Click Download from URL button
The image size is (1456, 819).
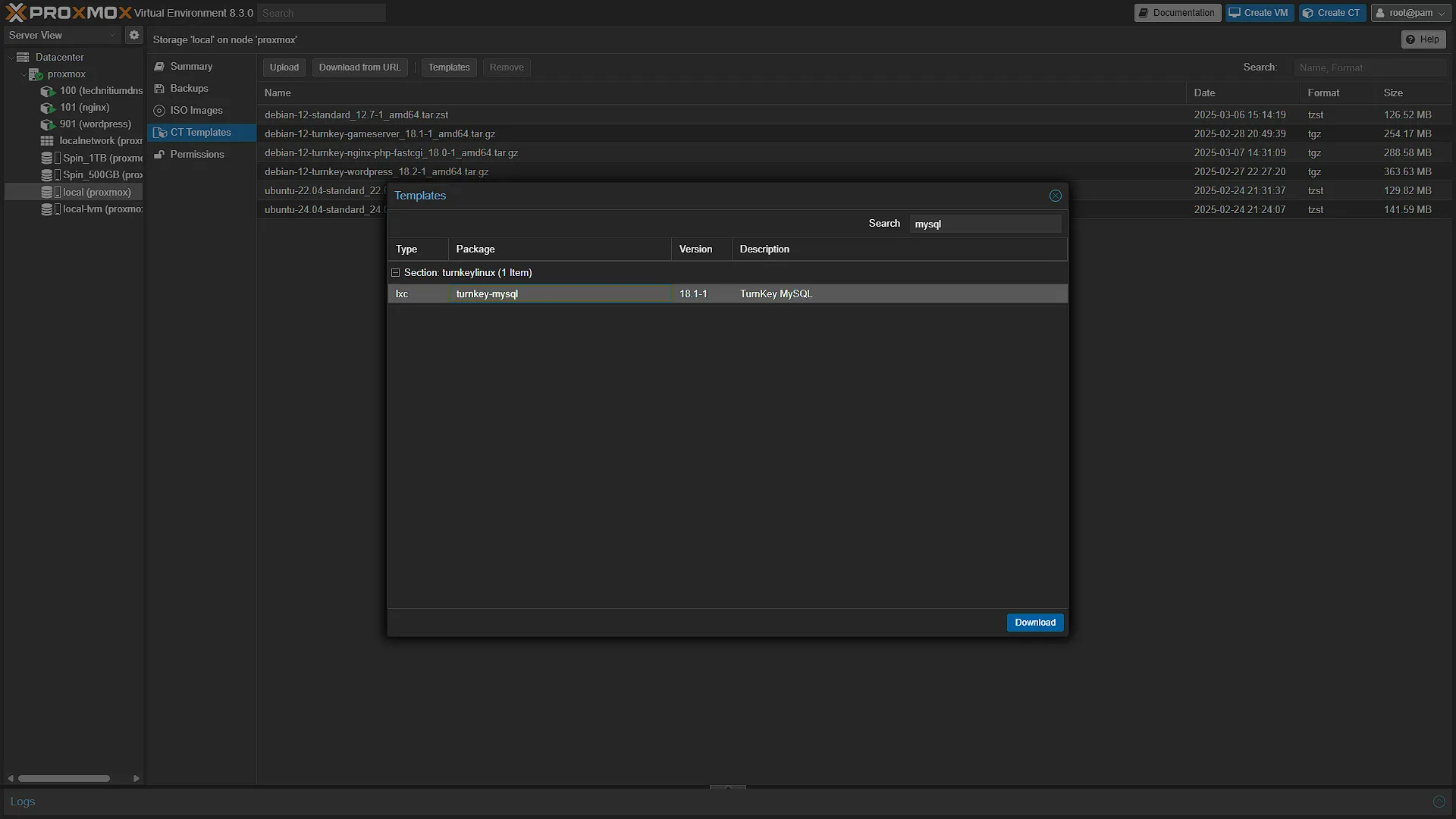tap(359, 67)
